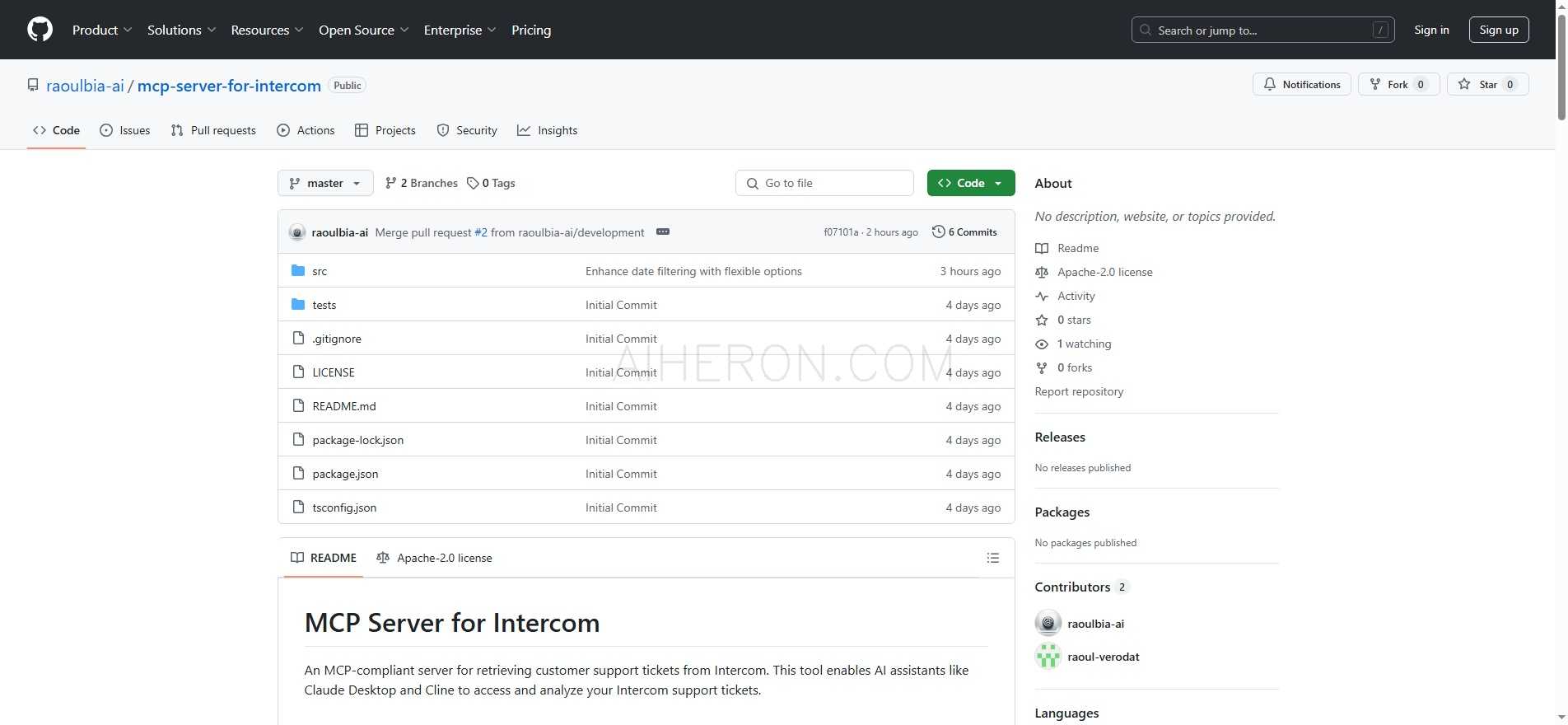Select the repository Code tab

point(56,130)
